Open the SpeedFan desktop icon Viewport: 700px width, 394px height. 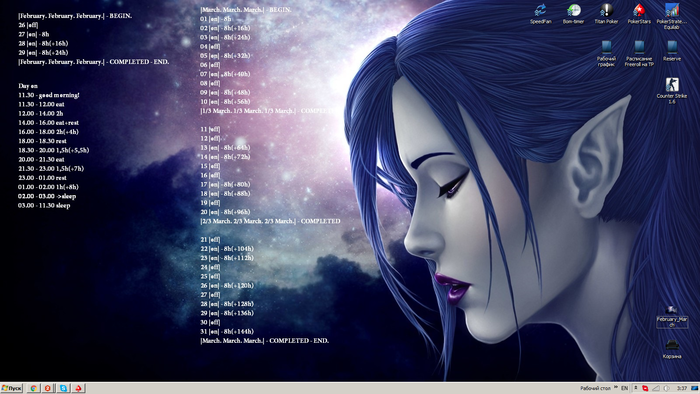pos(540,13)
